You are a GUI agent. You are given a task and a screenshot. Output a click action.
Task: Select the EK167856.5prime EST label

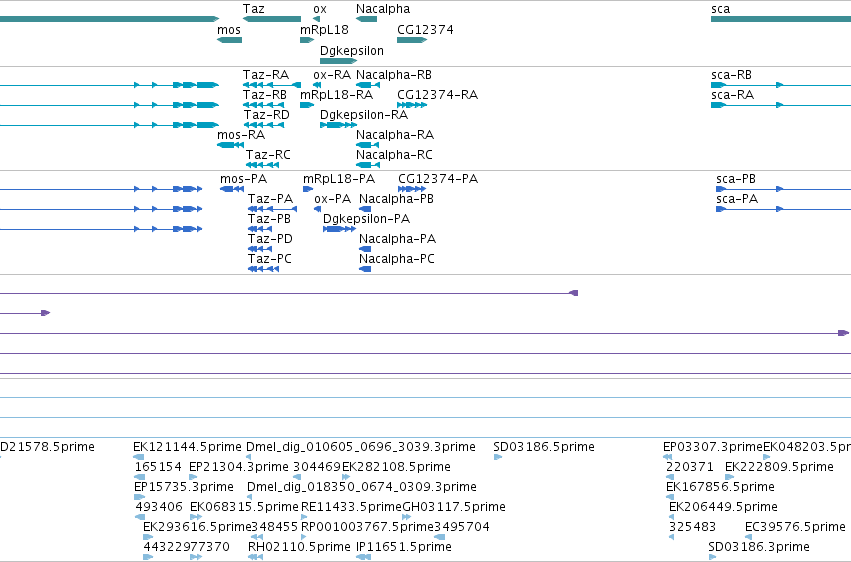click(720, 487)
